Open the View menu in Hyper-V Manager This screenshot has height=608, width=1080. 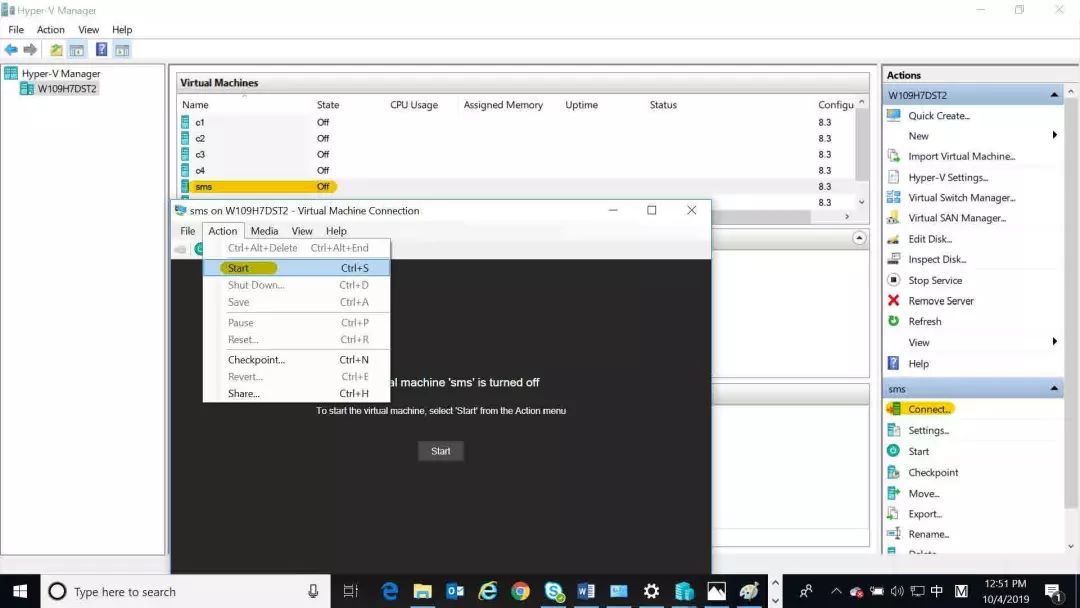pos(88,30)
